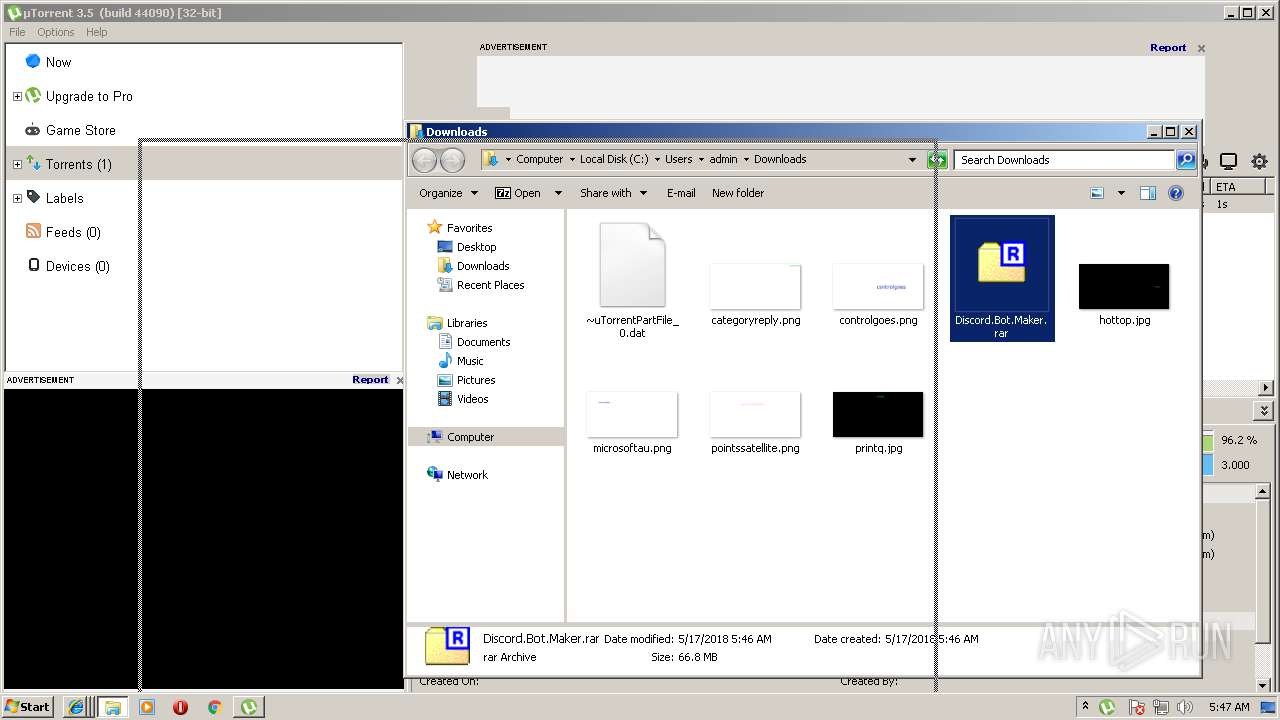Open Explorer help icon
Viewport: 1280px width, 720px height.
(x=1176, y=193)
